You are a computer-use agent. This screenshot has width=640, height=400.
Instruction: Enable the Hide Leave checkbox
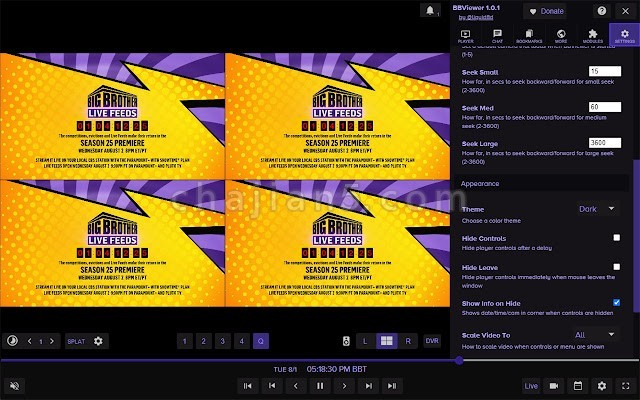pos(616,267)
